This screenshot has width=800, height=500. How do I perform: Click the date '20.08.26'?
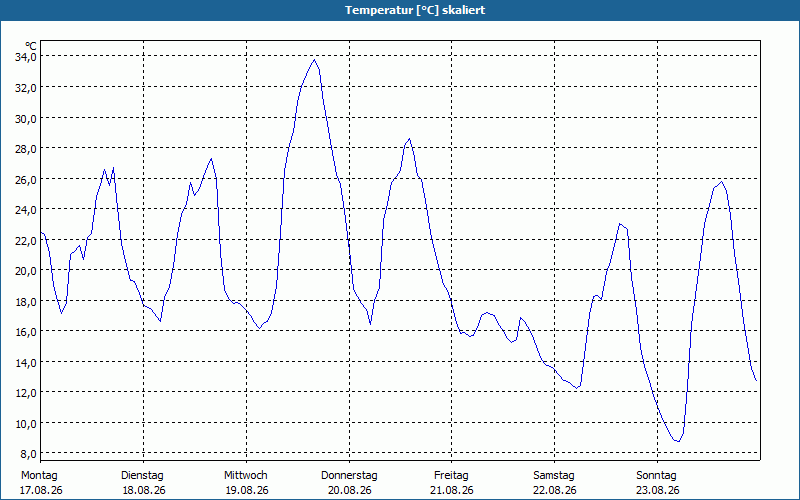[350, 490]
